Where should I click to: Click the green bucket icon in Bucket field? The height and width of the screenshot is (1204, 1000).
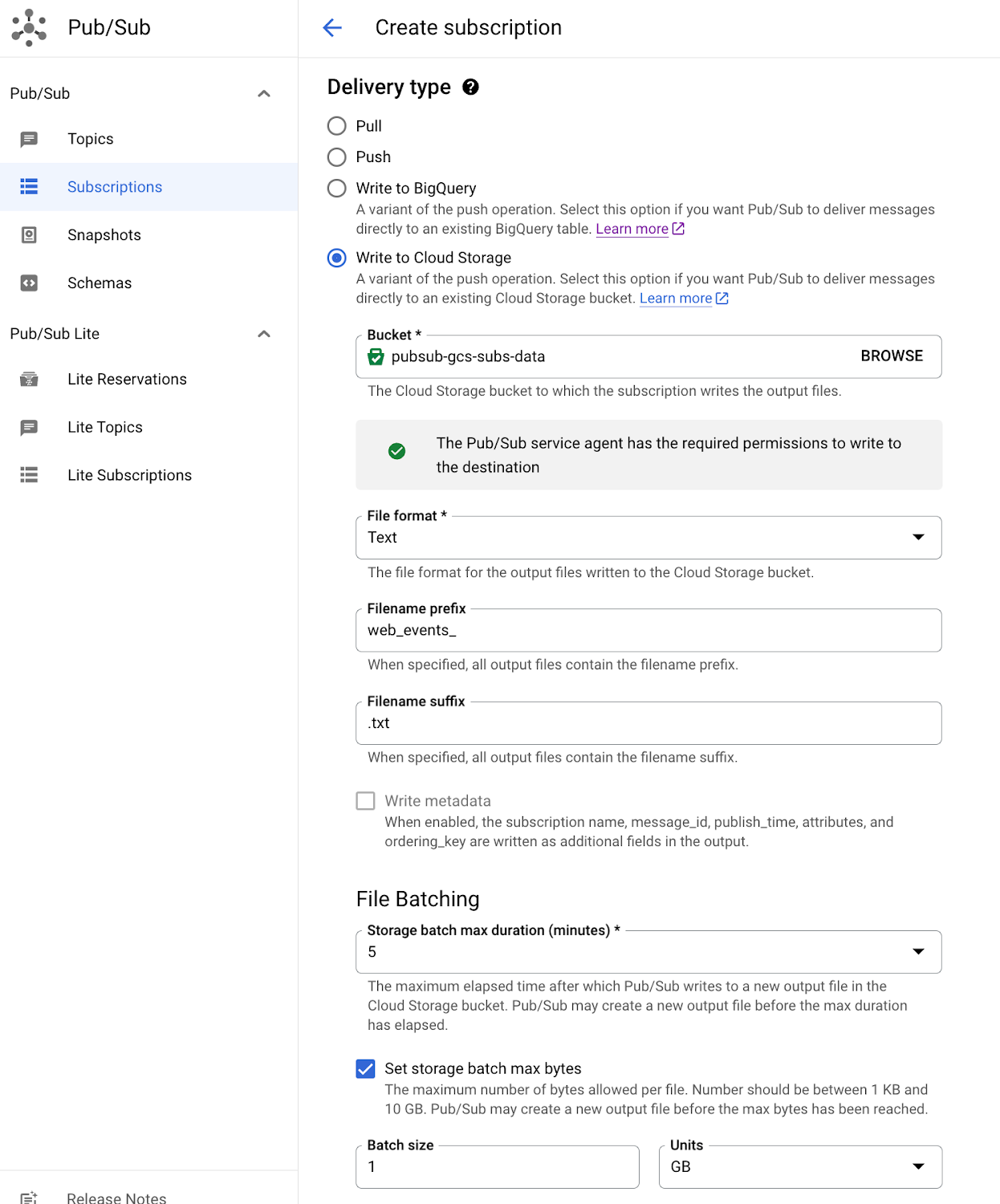376,356
